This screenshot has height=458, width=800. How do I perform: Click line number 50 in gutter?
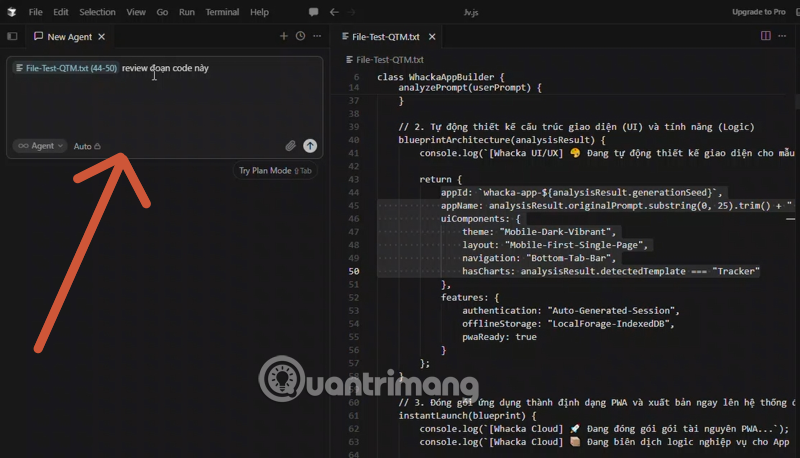(x=354, y=271)
